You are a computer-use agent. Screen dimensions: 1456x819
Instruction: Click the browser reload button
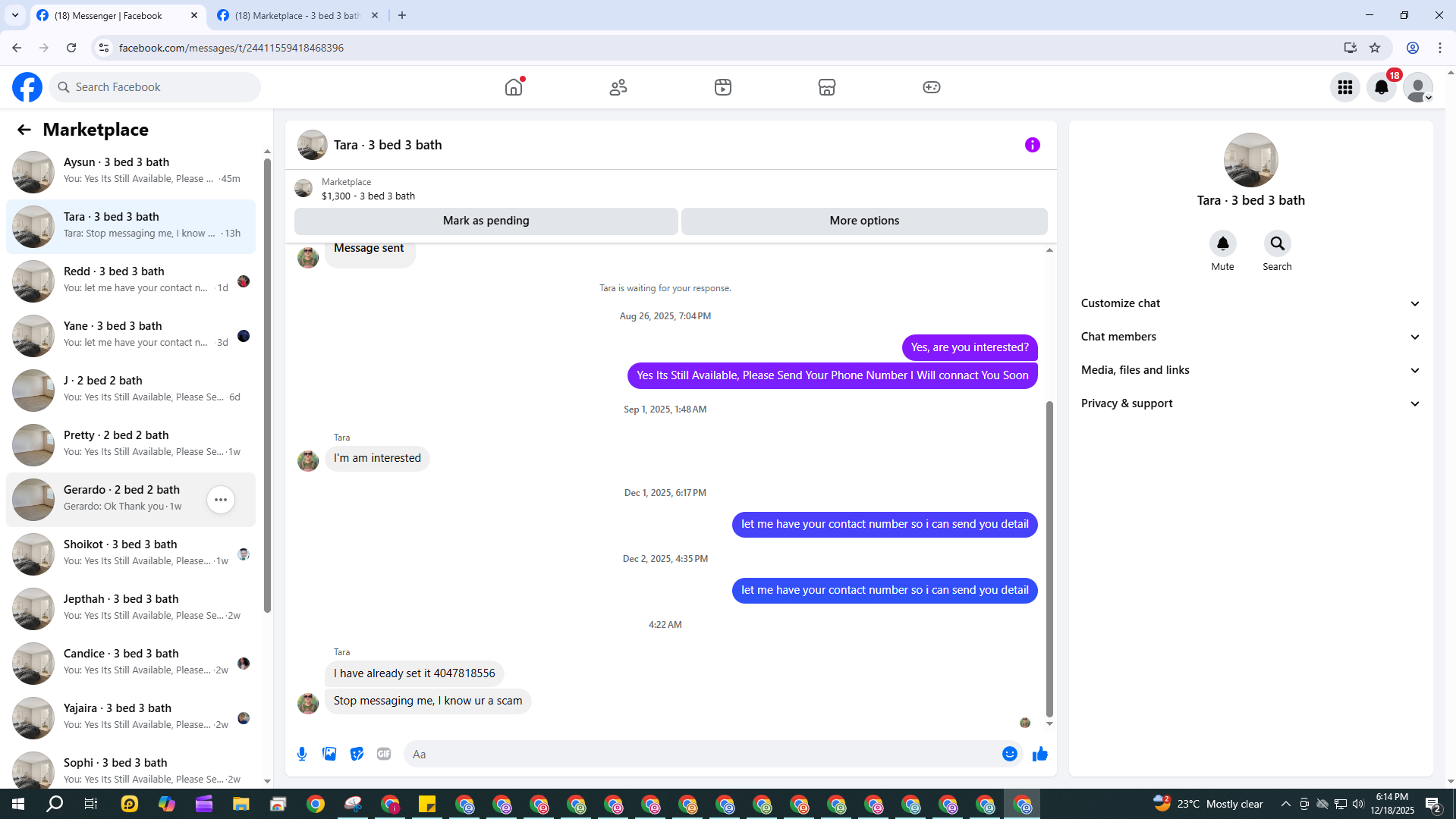(71, 48)
